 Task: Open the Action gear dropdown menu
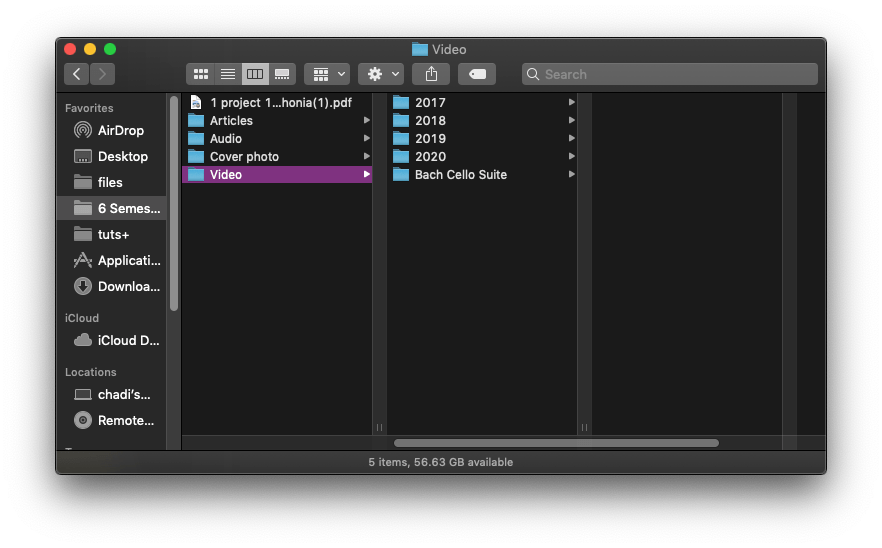pyautogui.click(x=381, y=74)
